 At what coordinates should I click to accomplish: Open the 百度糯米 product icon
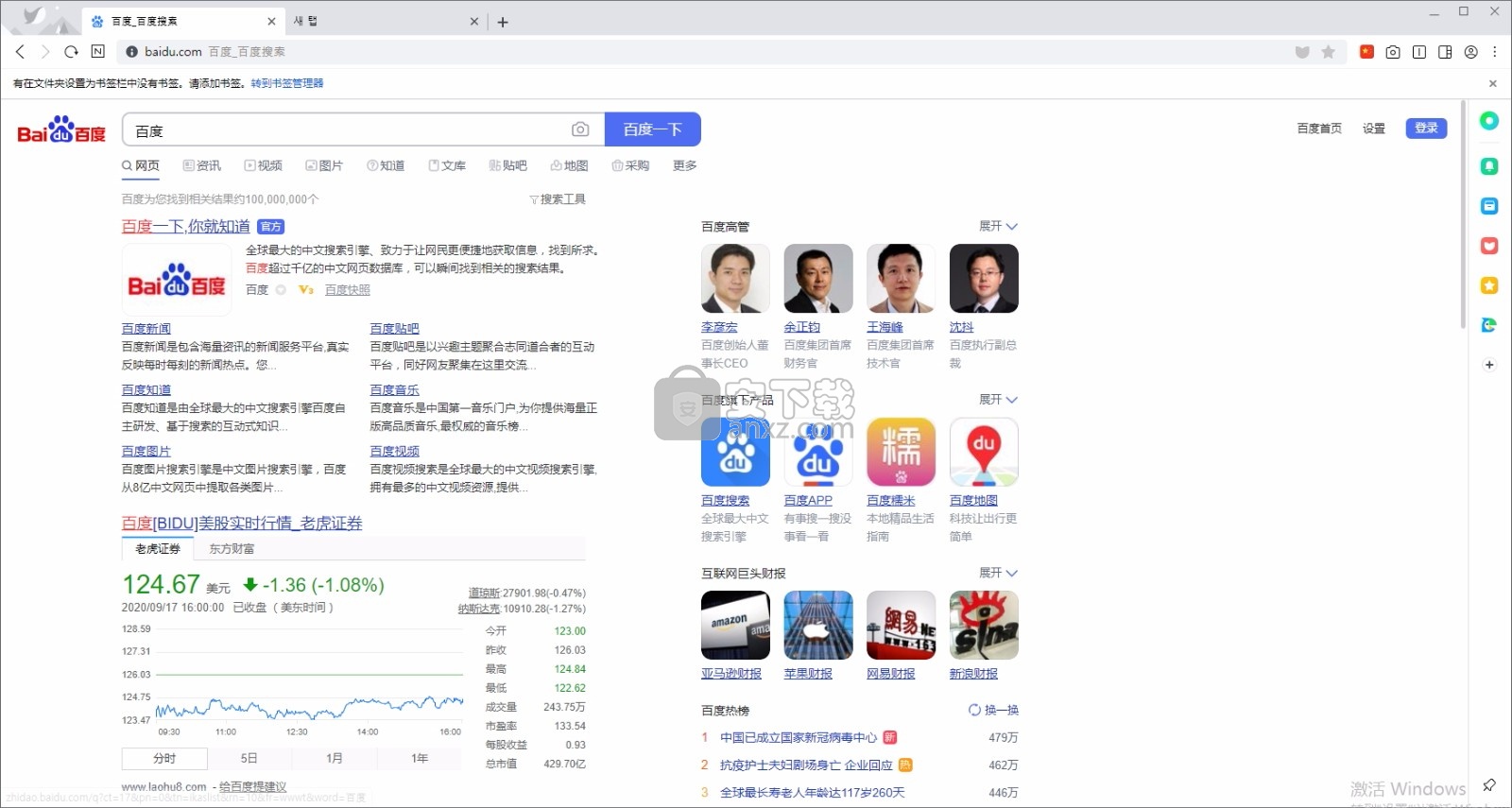point(901,452)
